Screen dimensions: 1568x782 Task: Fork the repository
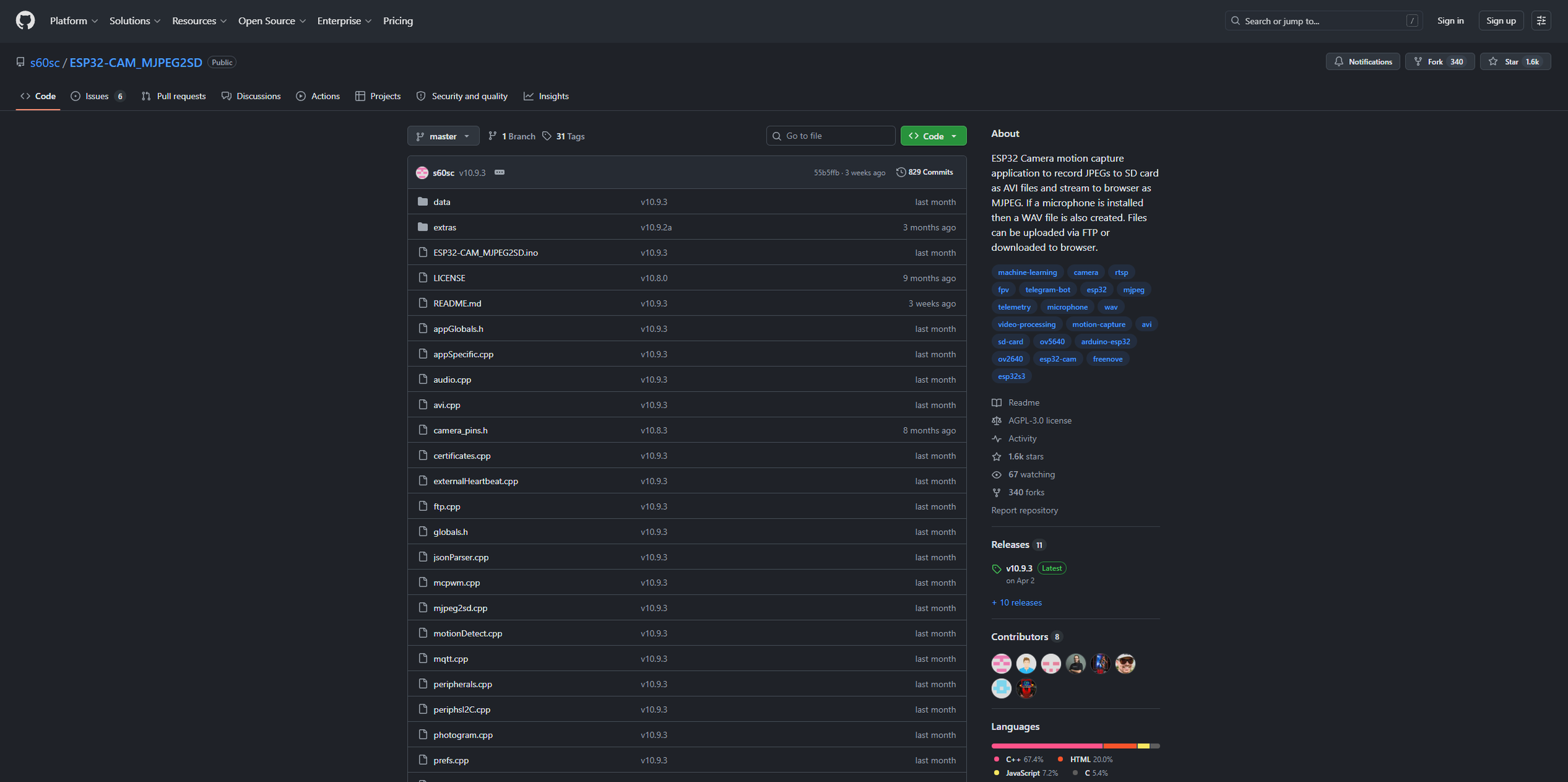1440,61
